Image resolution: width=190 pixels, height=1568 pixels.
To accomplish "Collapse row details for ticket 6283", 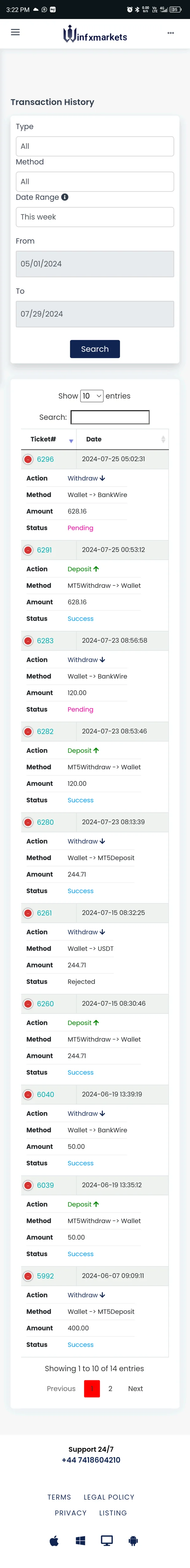I will 28,641.
